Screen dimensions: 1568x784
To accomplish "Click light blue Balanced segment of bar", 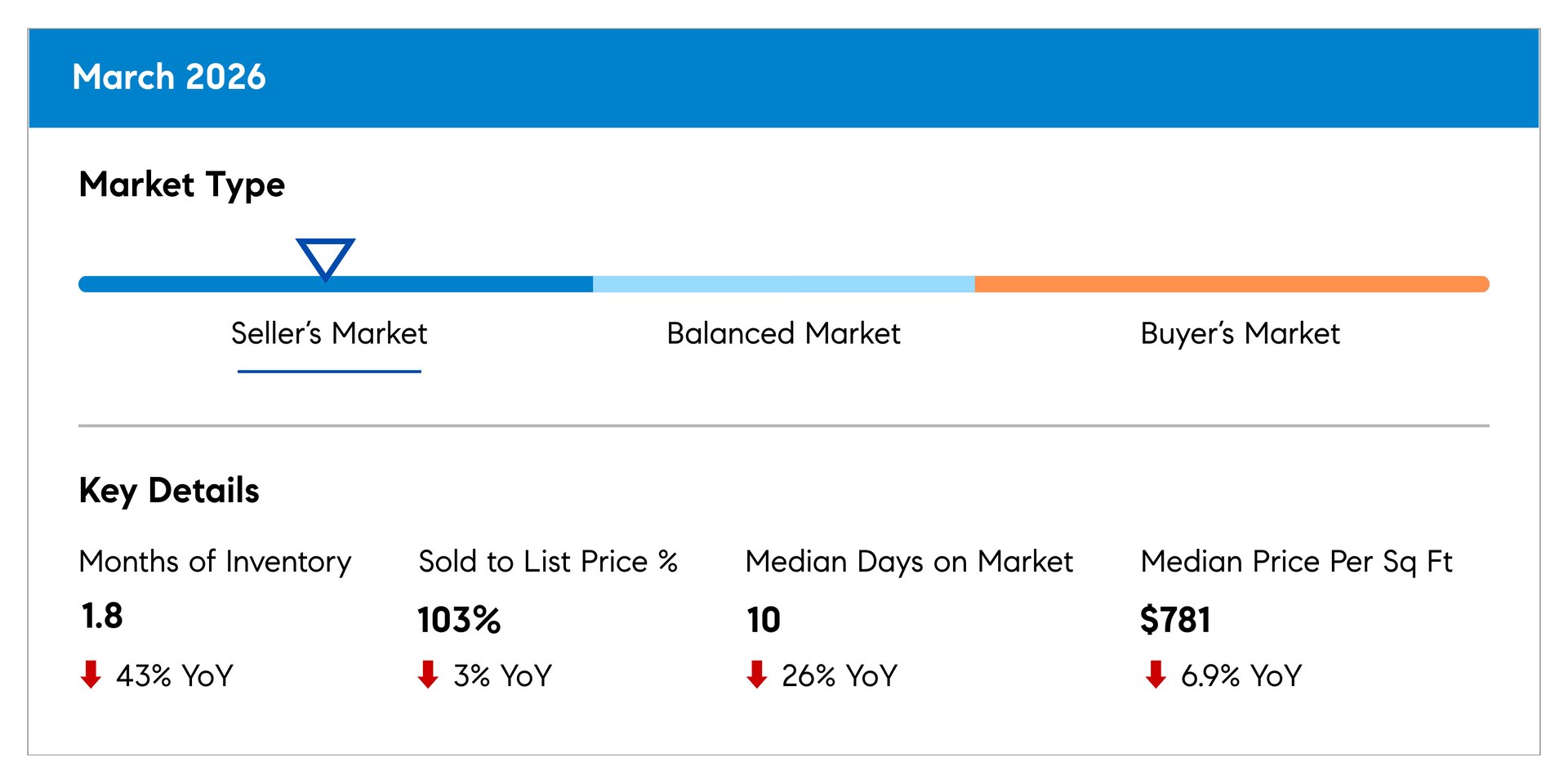I will [x=783, y=284].
